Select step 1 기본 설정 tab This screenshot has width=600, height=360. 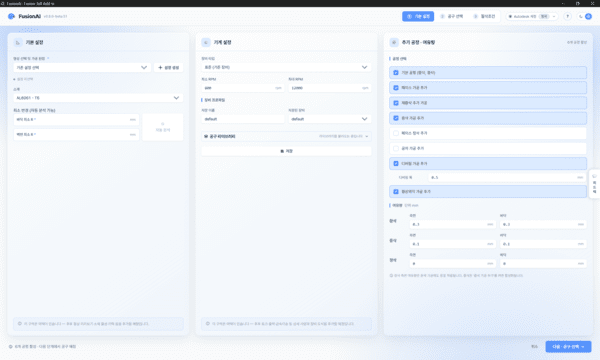click(418, 16)
